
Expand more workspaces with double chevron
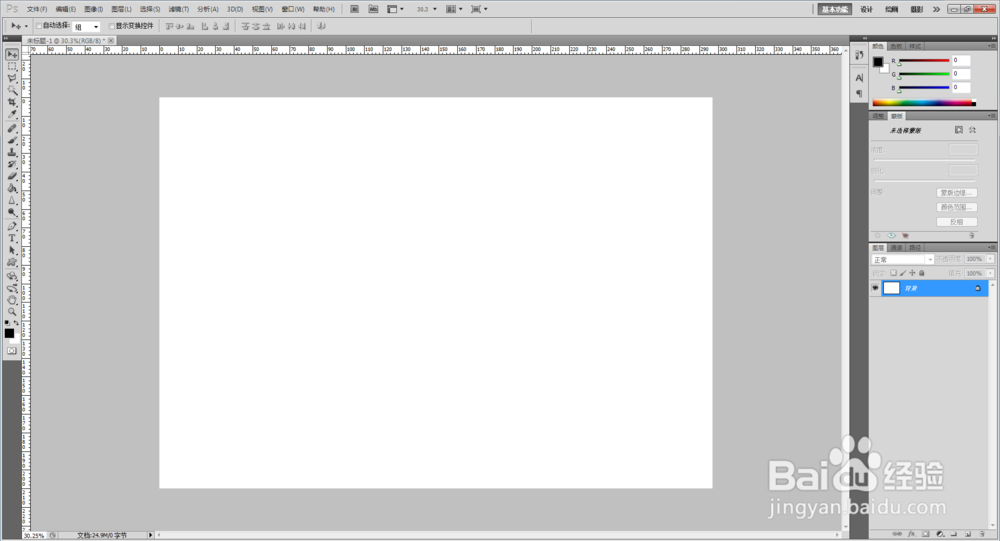click(936, 9)
